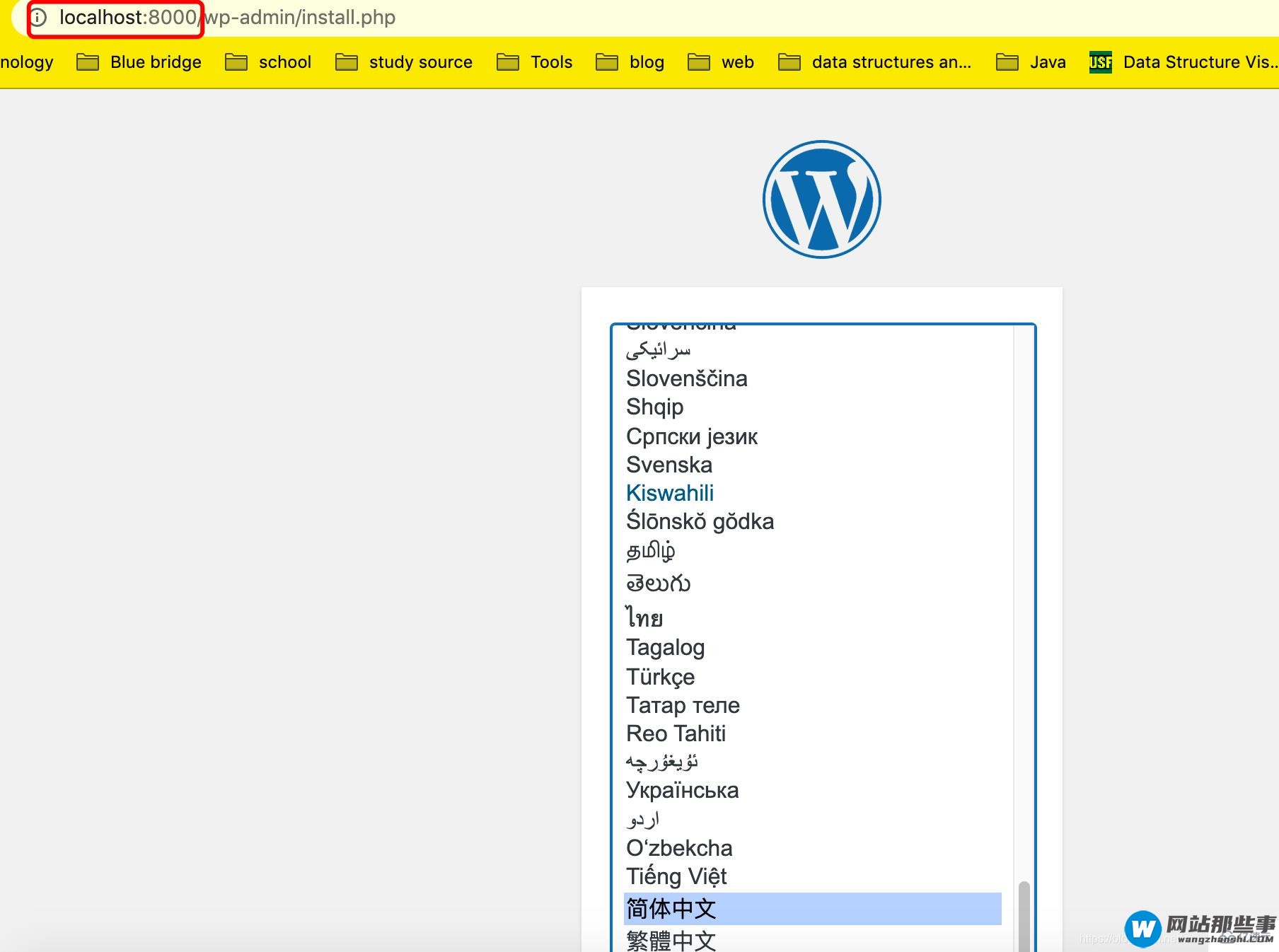Open the study source bookmark folder

coord(404,62)
